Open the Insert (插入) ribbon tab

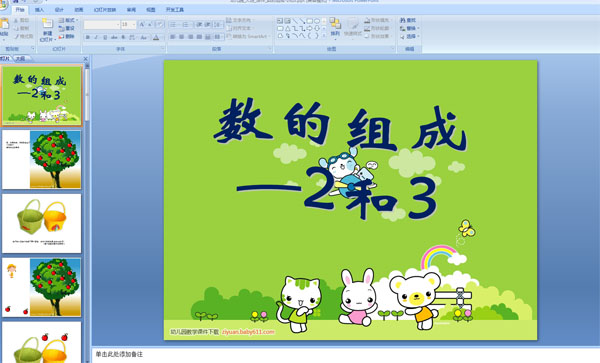[39, 10]
